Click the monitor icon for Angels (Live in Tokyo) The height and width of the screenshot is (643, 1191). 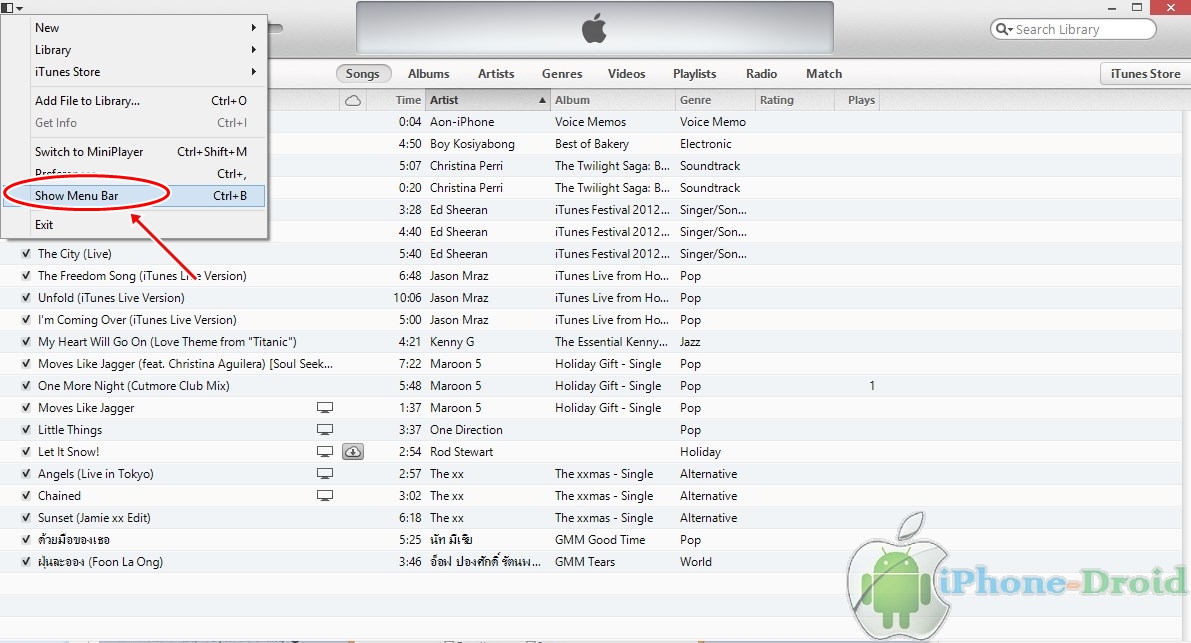325,474
